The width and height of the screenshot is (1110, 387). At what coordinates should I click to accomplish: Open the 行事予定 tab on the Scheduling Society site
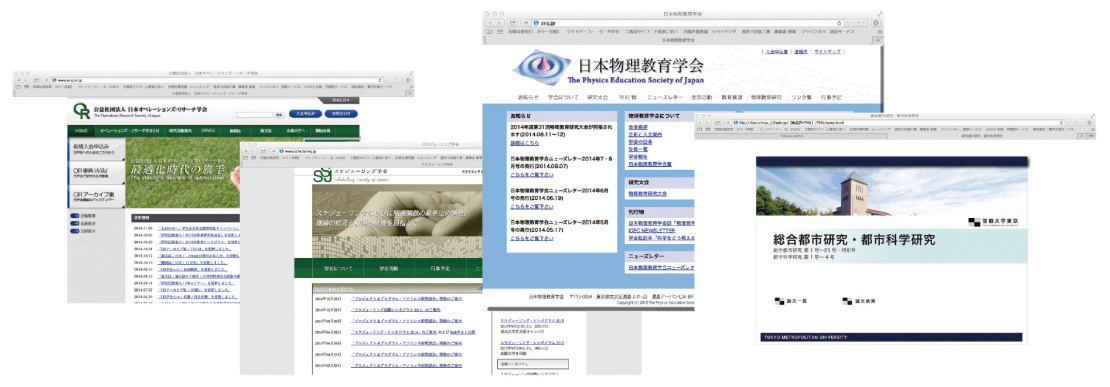tap(439, 269)
